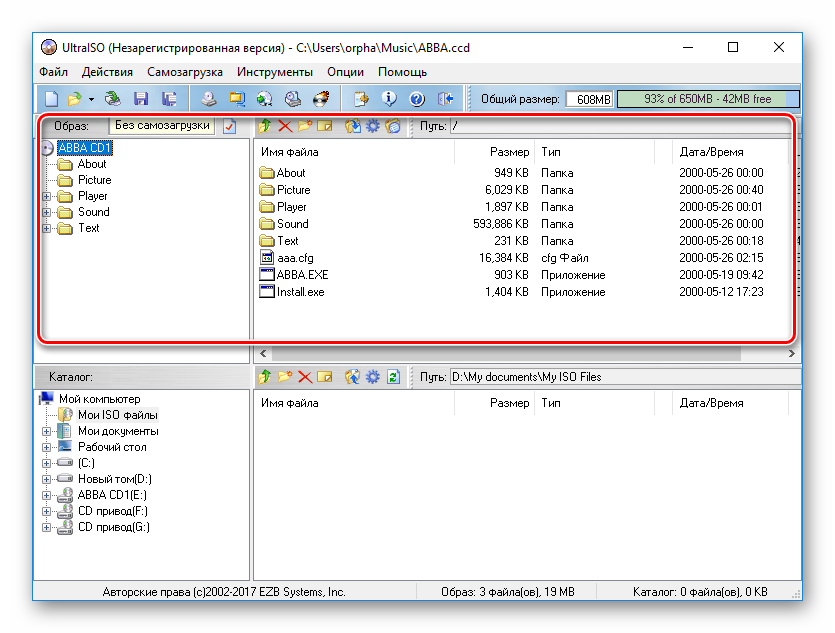Click the Save floppy disk icon
835x633 pixels.
141,99
